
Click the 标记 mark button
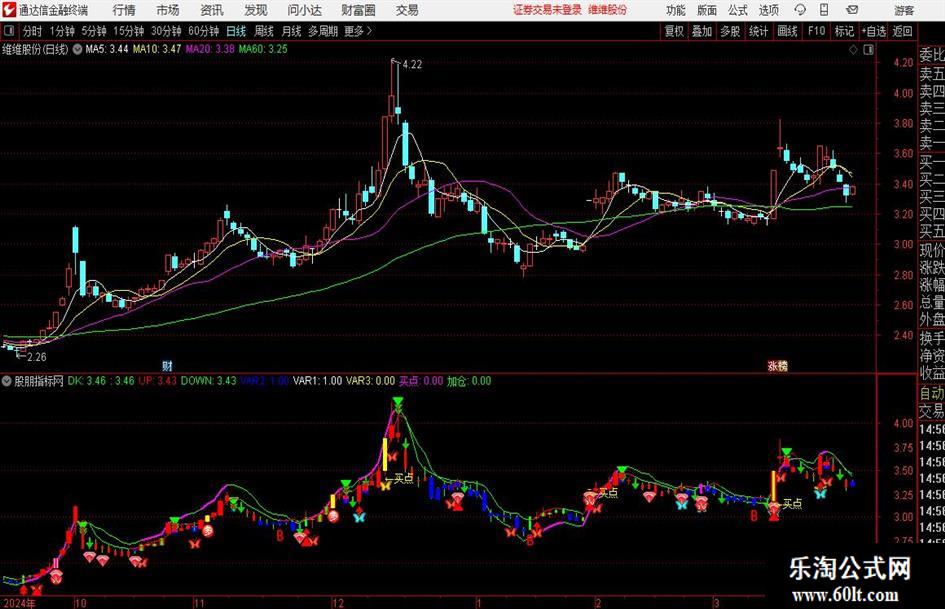[x=844, y=31]
